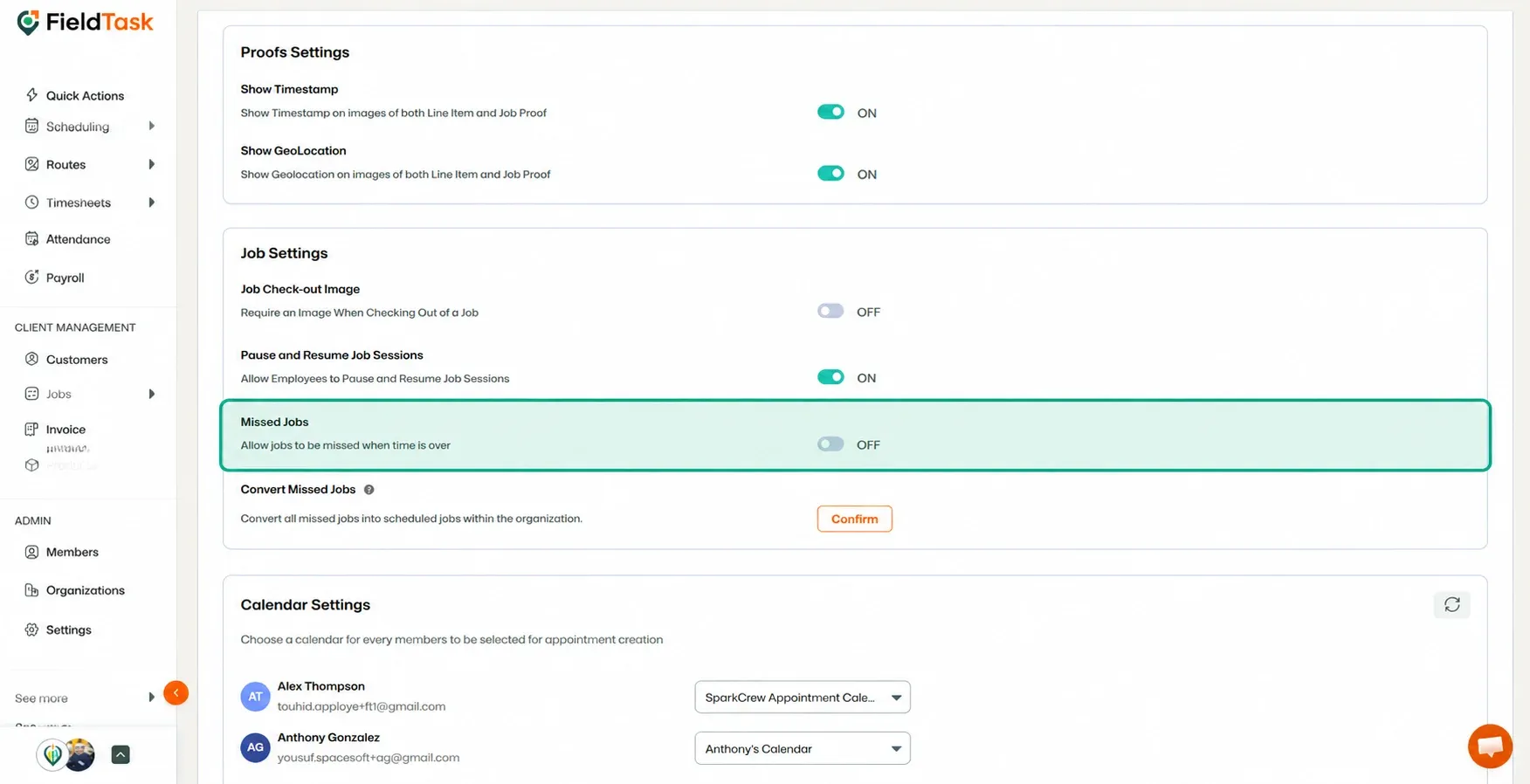The image size is (1530, 784).
Task: Click the Members person icon
Action: click(x=31, y=552)
